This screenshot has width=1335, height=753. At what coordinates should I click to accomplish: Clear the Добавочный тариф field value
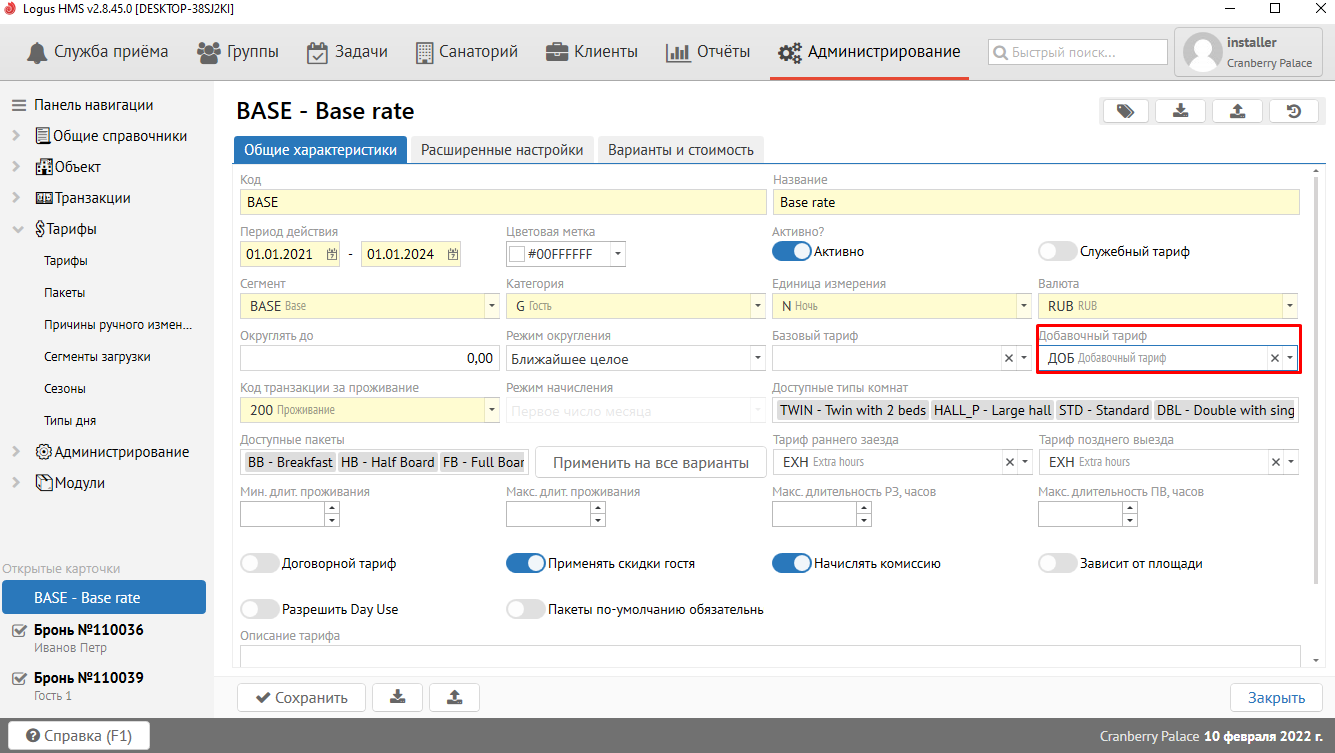pos(1274,358)
